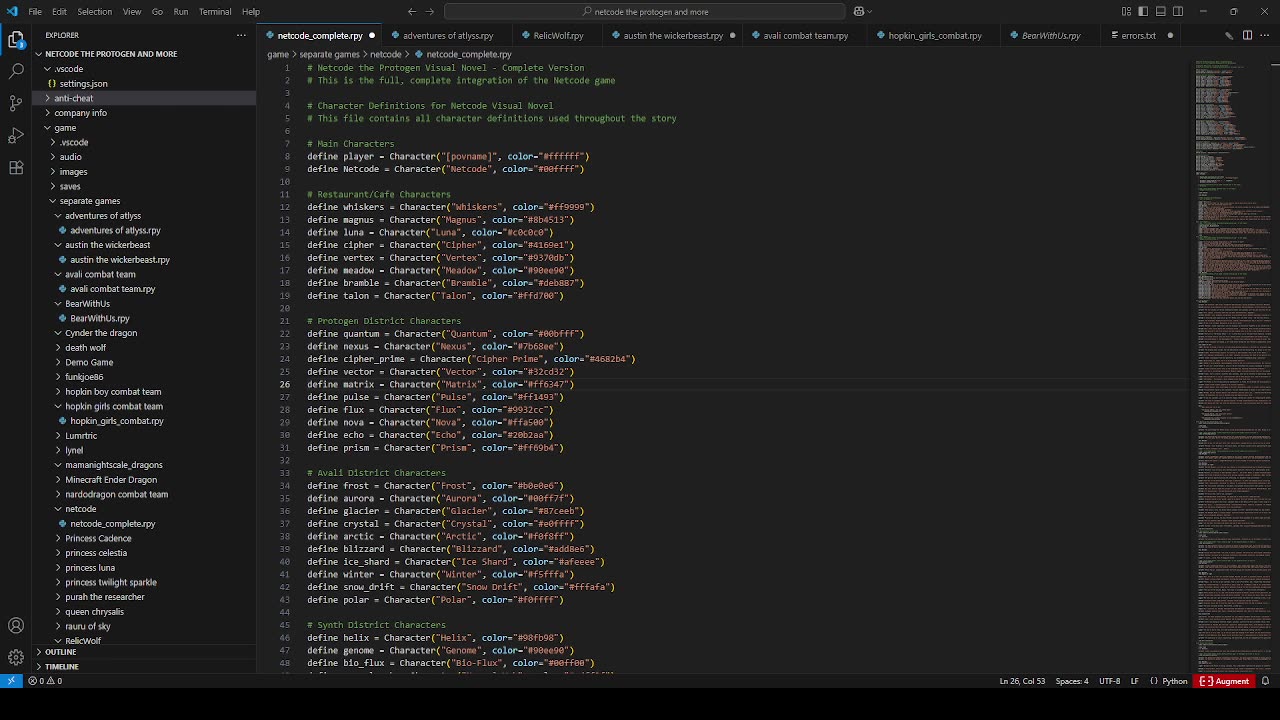The width and height of the screenshot is (1280, 720).
Task: Switch to austin the wickerbeast.rpy tab
Action: (673, 35)
